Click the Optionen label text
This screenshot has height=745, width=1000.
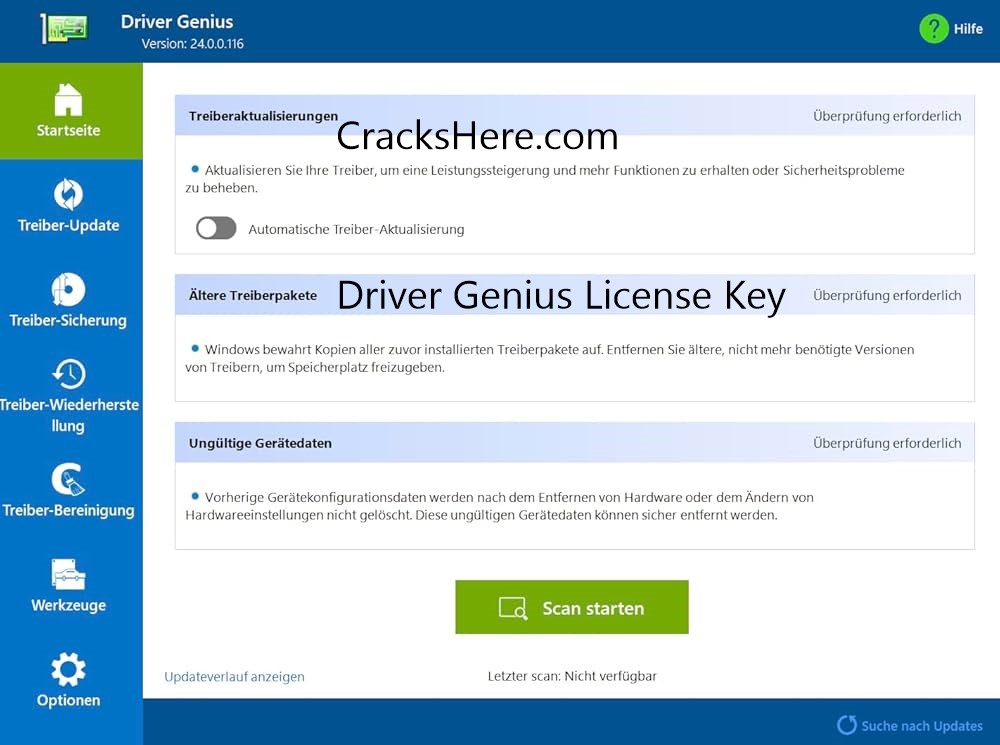68,700
